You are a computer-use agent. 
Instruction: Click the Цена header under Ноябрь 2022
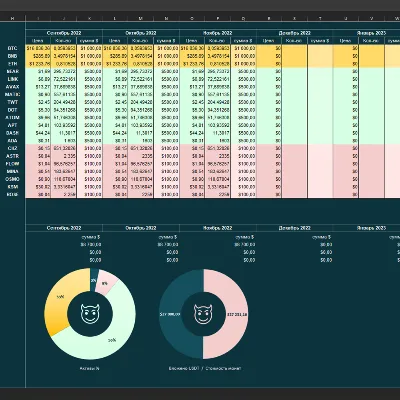coord(192,41)
